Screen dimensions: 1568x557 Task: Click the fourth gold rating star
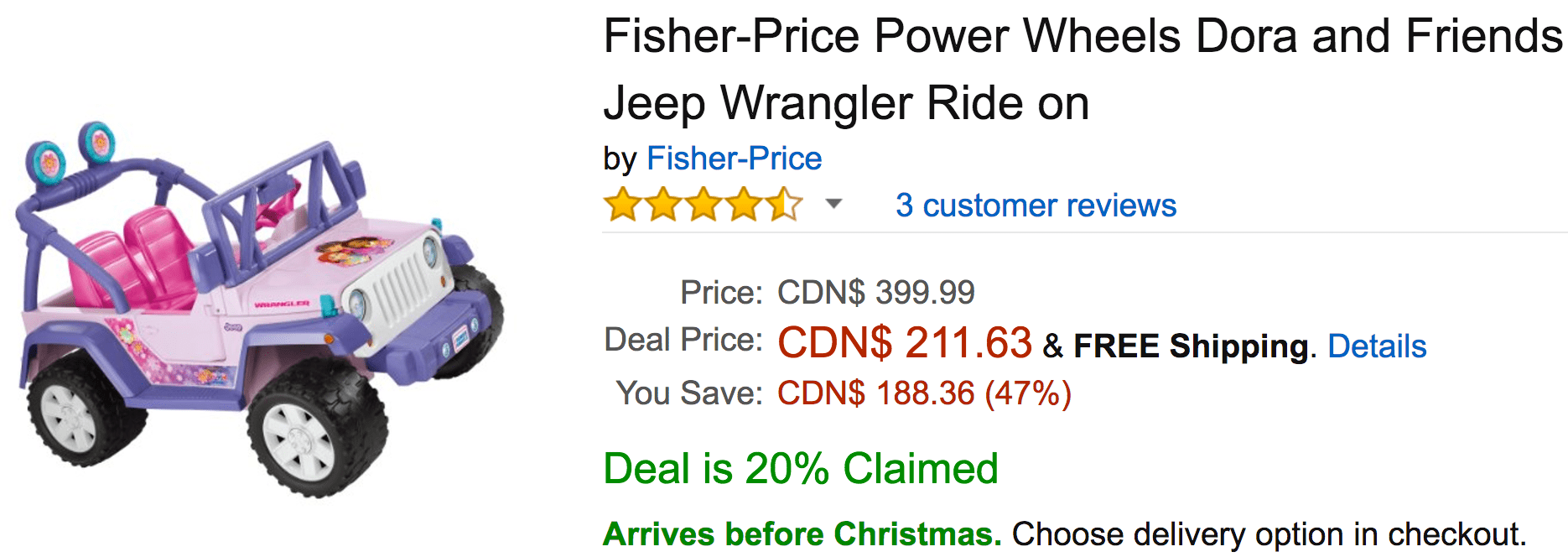(x=744, y=205)
